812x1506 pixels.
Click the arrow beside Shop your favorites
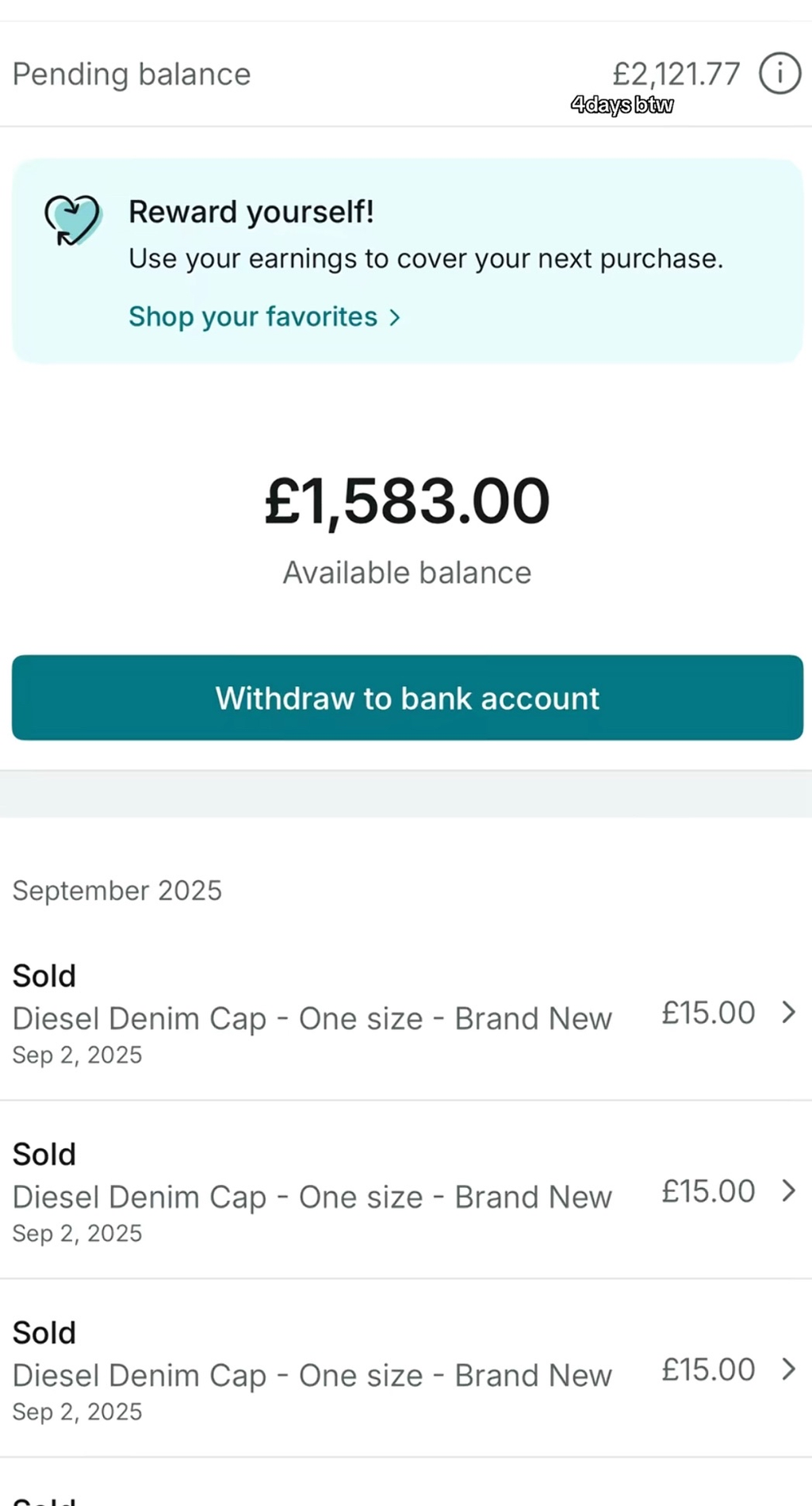pos(394,317)
